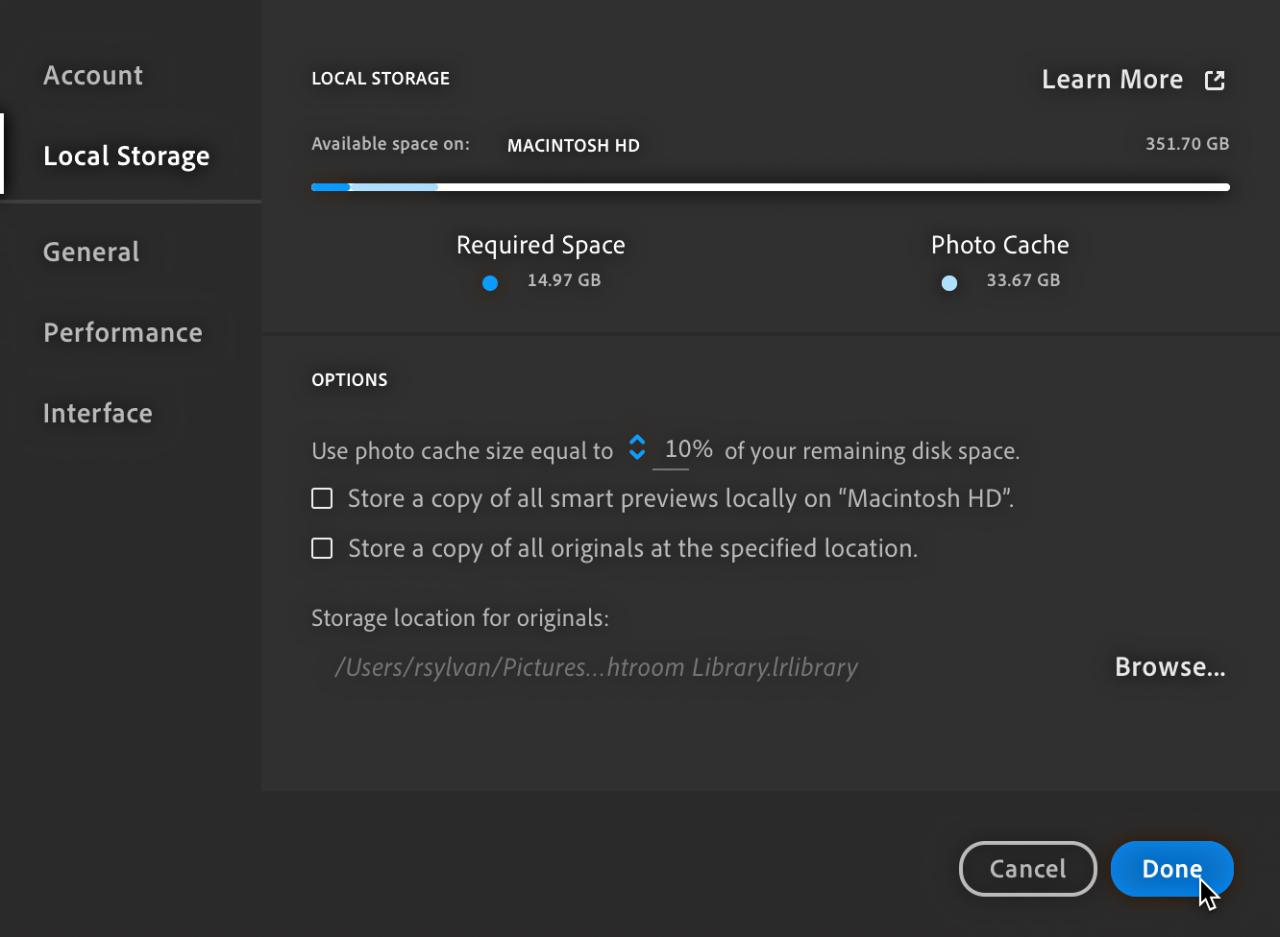The image size is (1280, 937).
Task: Click the Learn More link
Action: click(1112, 80)
